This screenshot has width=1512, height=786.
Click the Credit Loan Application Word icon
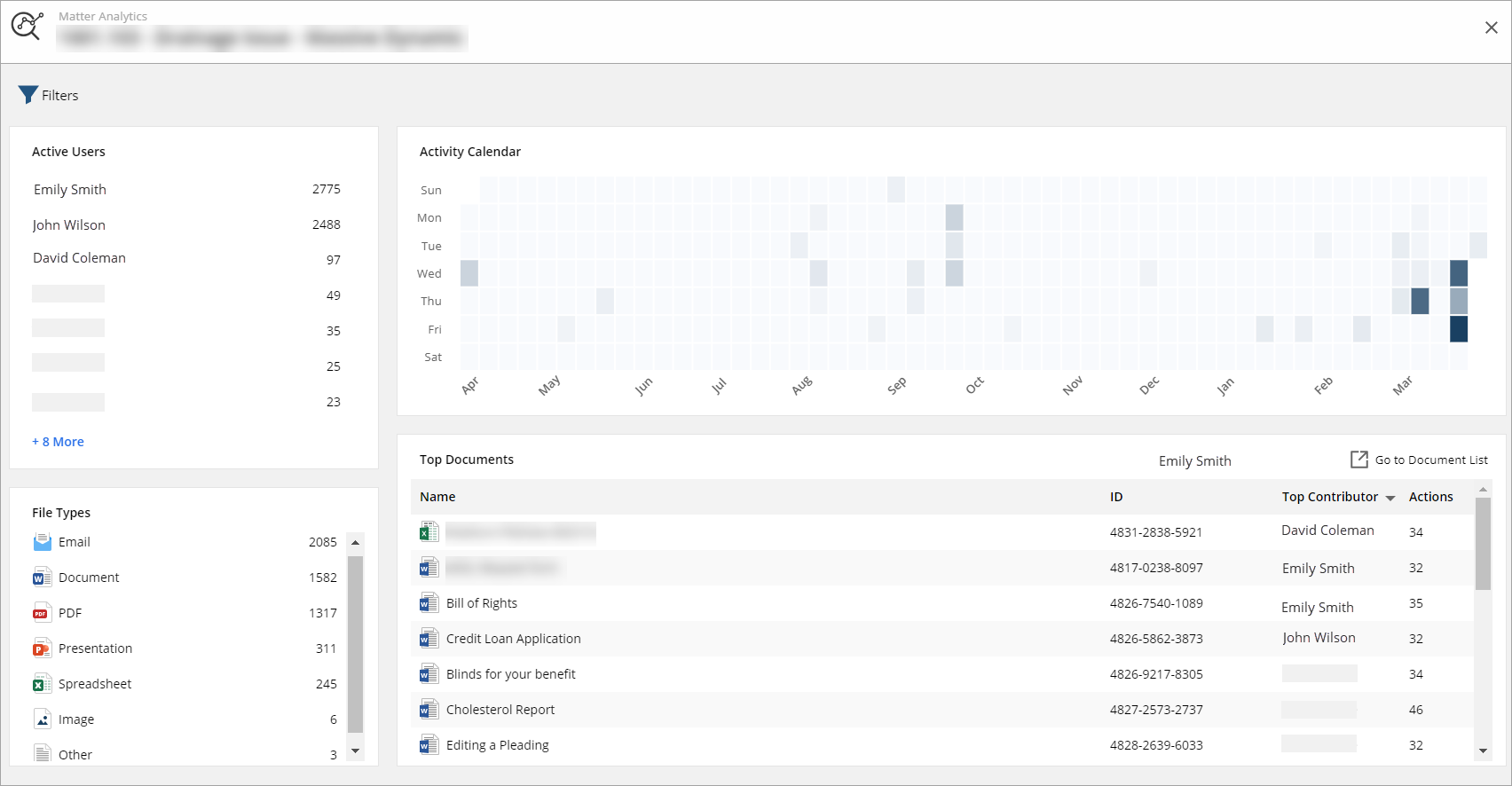click(429, 638)
